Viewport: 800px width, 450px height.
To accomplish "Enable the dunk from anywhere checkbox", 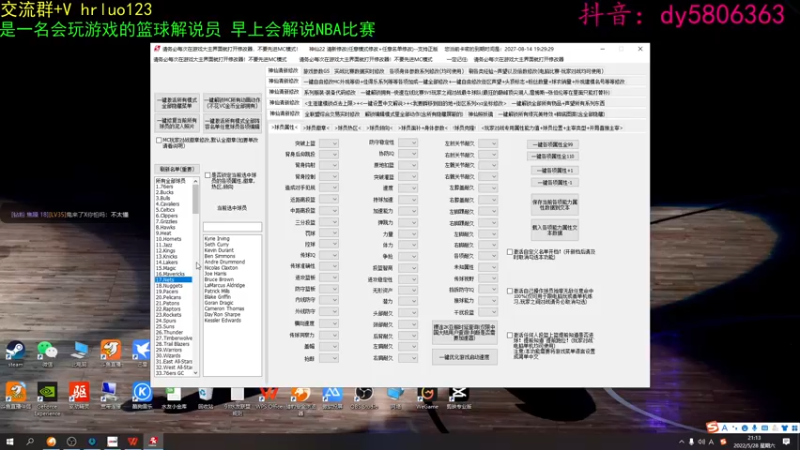I will (x=510, y=335).
